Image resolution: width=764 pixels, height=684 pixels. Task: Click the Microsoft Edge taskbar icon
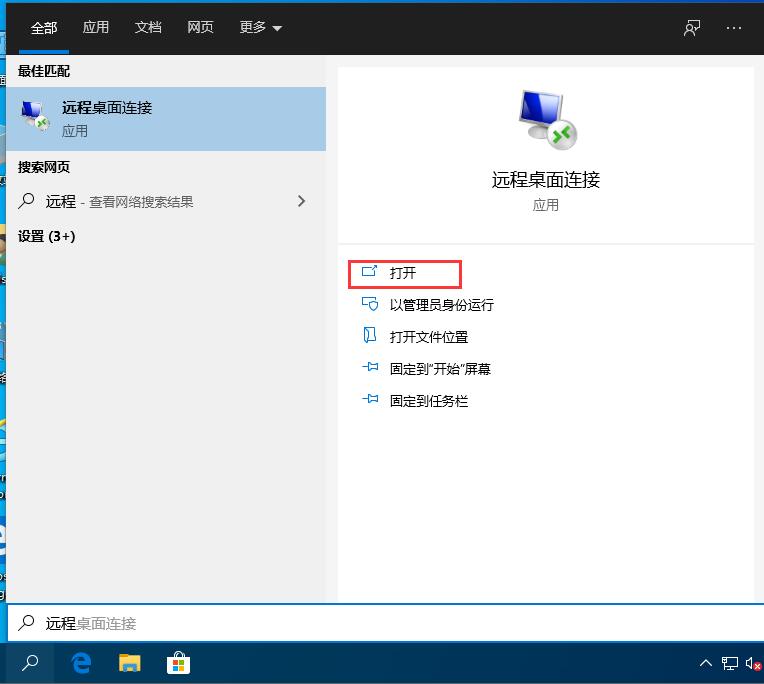pyautogui.click(x=82, y=663)
